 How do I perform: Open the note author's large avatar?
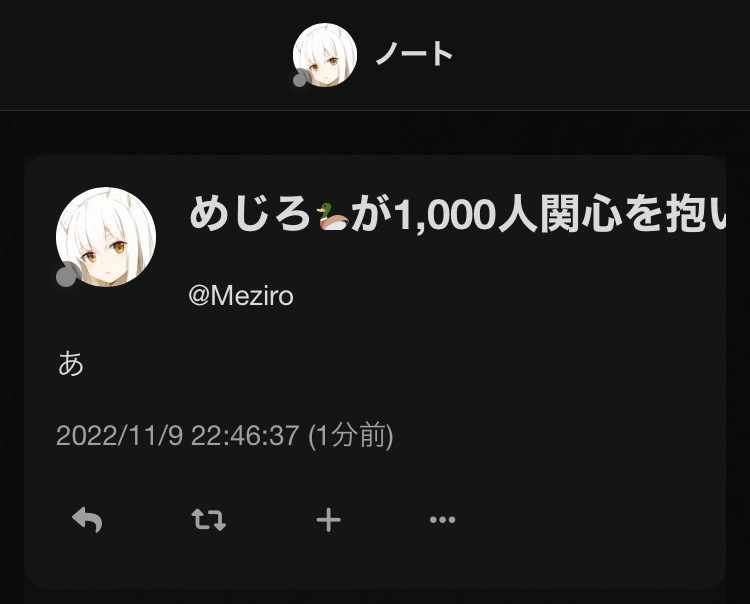(x=106, y=237)
